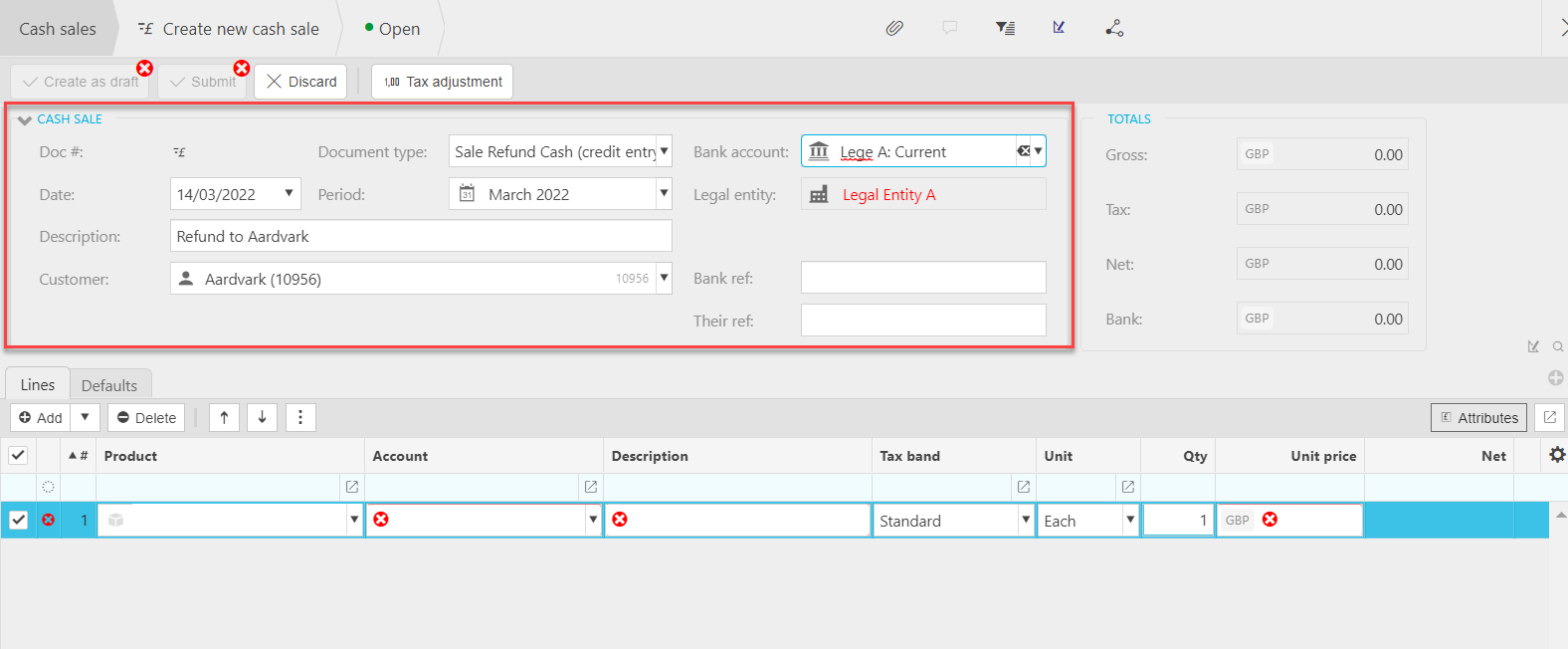1568x649 pixels.
Task: Move line up with the up arrow
Action: (224, 417)
